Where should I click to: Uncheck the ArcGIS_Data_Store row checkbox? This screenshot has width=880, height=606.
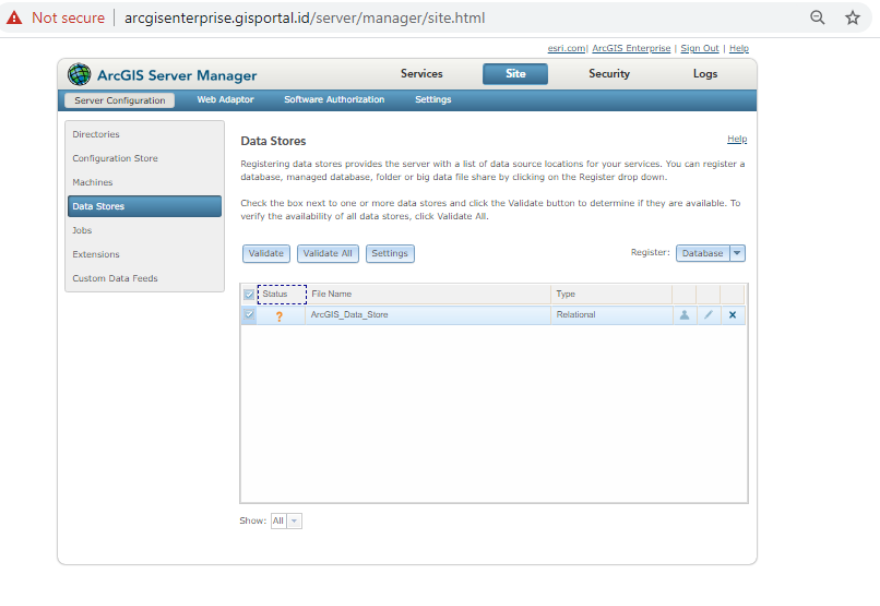249,314
